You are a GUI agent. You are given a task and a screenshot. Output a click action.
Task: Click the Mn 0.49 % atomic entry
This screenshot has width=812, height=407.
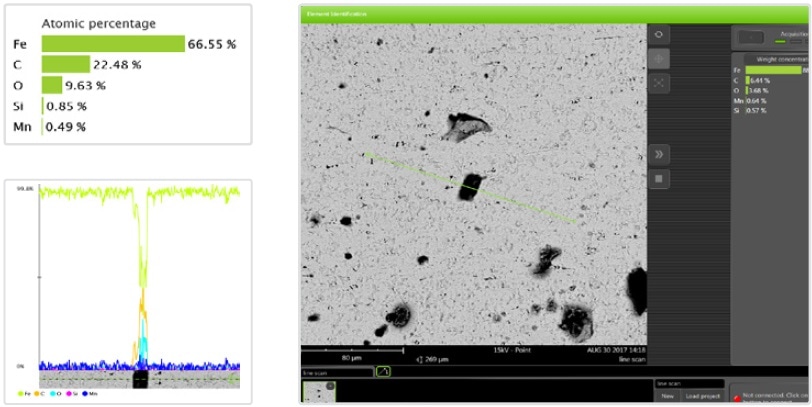pos(50,127)
